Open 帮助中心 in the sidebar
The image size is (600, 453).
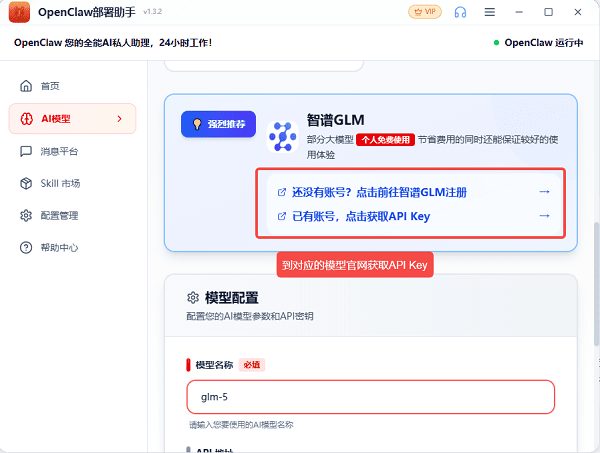tap(72, 248)
